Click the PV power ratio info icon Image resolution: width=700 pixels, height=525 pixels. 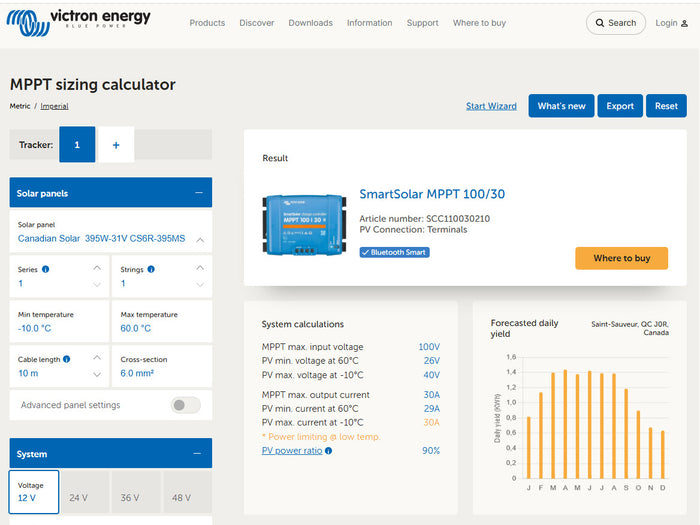328,451
